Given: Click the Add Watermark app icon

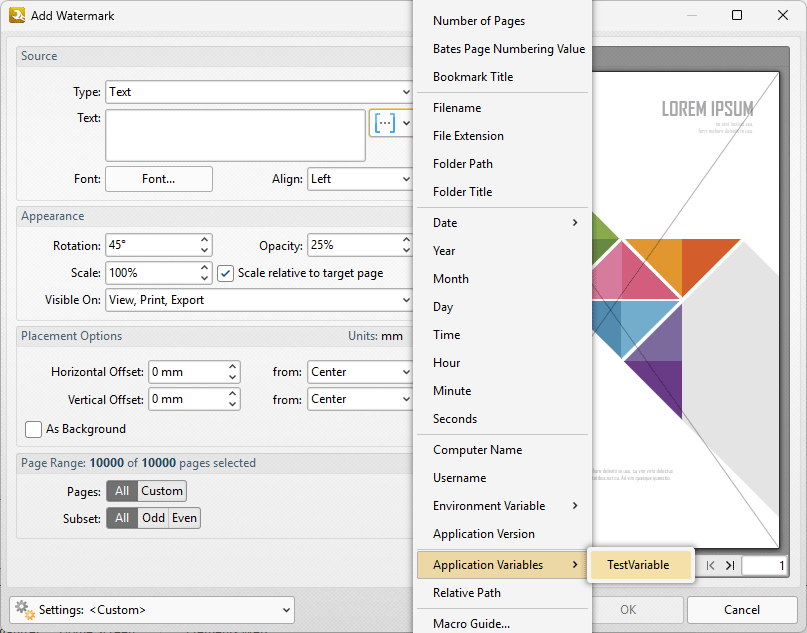Looking at the screenshot, I should [17, 15].
